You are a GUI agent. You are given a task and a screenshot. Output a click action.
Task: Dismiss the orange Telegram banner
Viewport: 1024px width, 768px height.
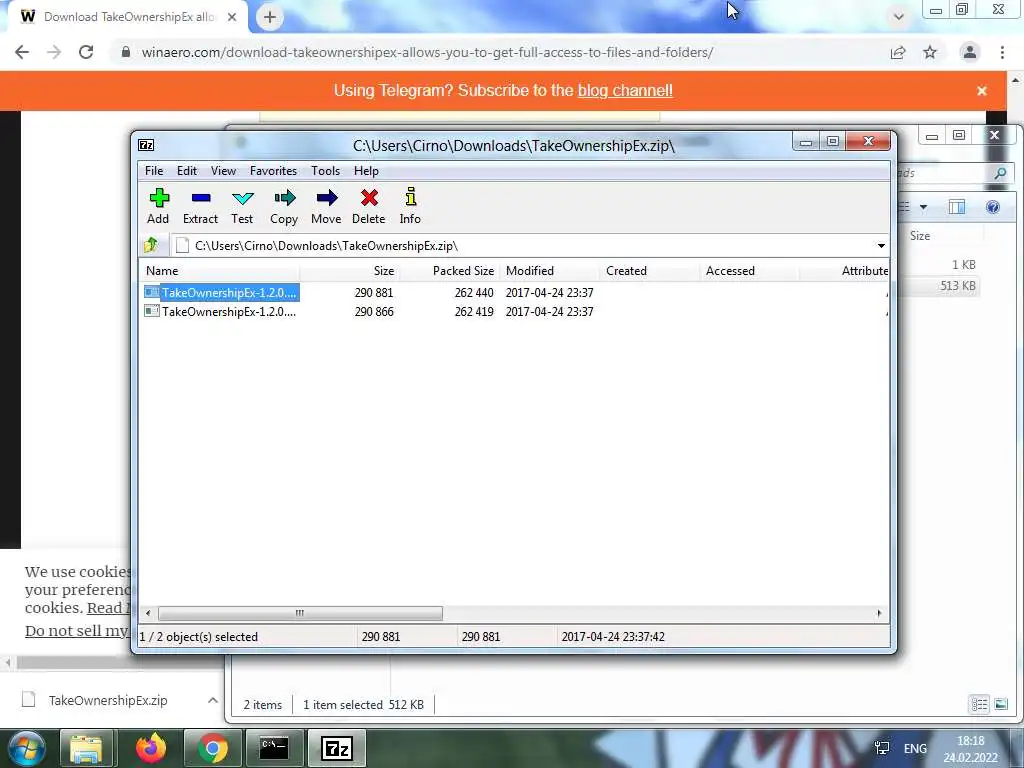(x=982, y=91)
